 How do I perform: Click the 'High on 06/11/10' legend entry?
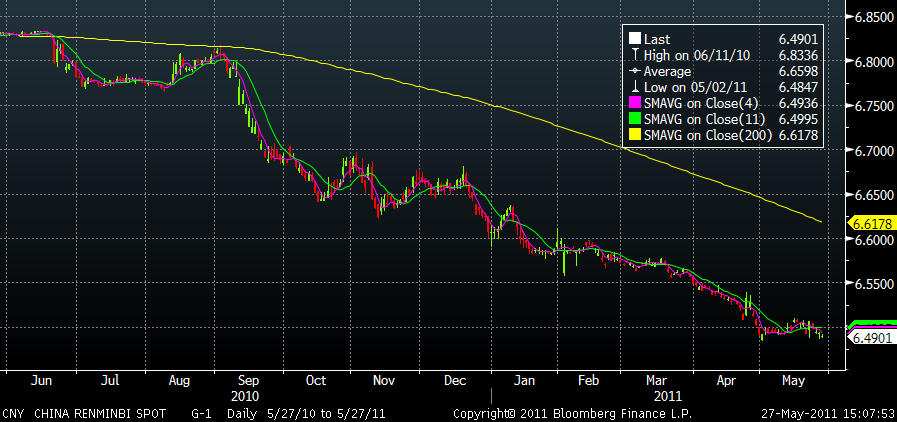coord(693,55)
